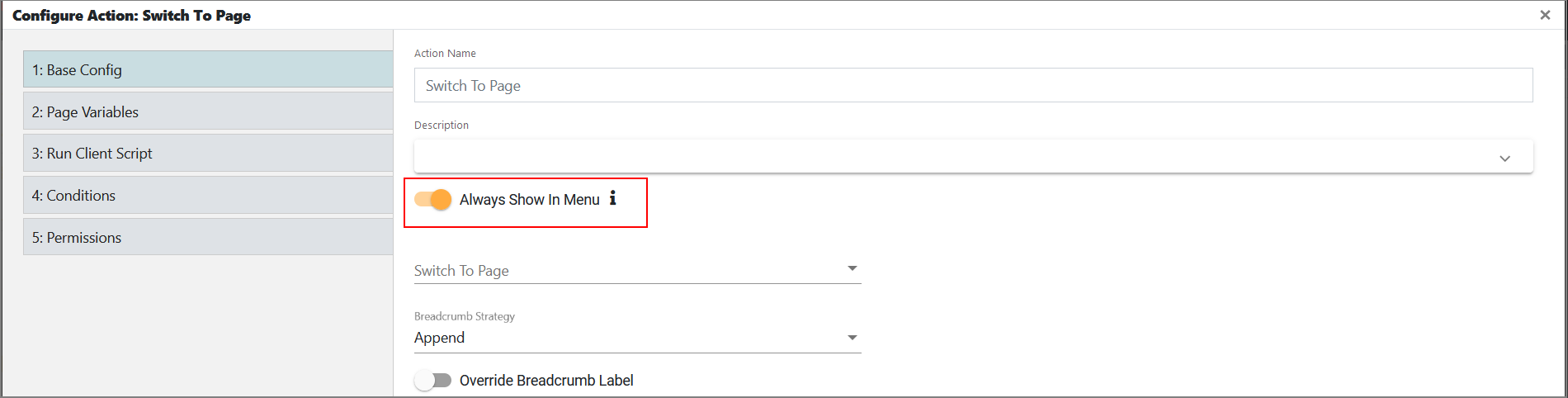The image size is (1568, 398).
Task: Click the Action Name input field
Action: [x=974, y=85]
